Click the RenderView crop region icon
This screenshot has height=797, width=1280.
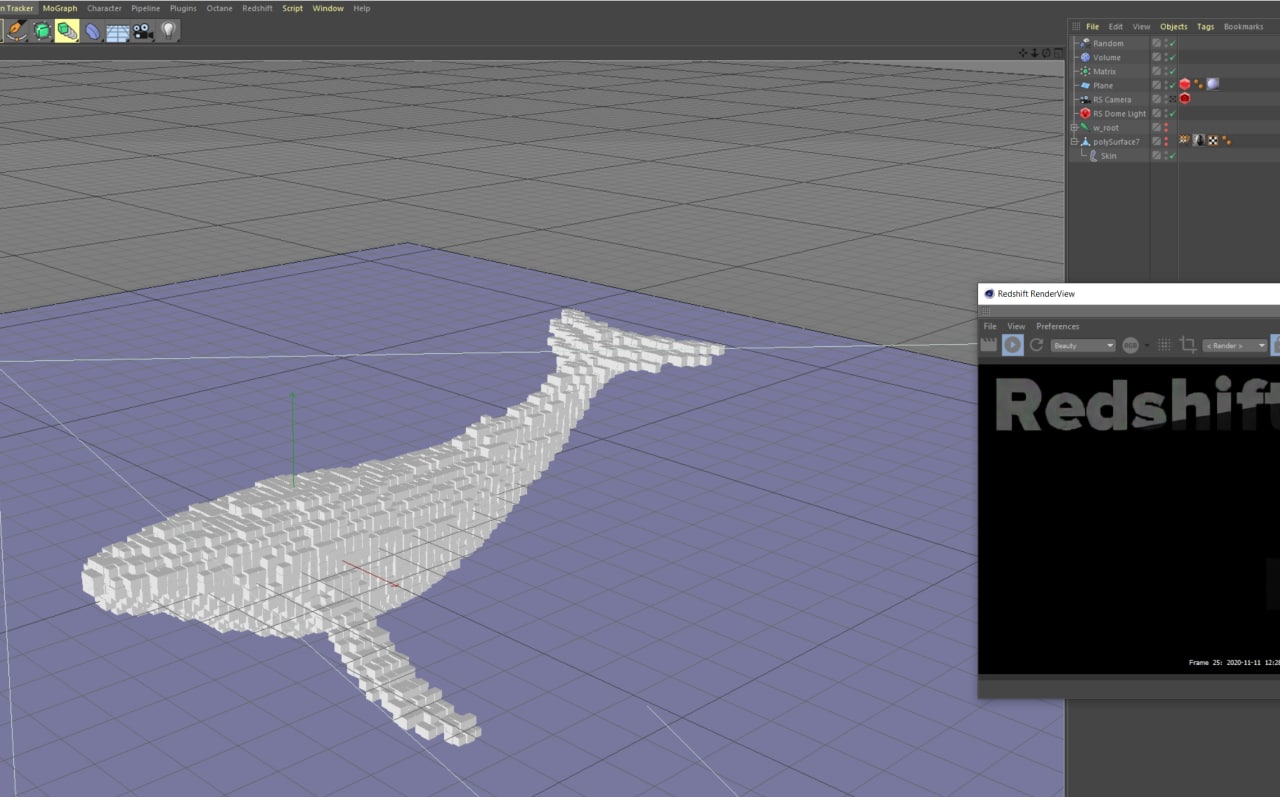click(x=1188, y=345)
